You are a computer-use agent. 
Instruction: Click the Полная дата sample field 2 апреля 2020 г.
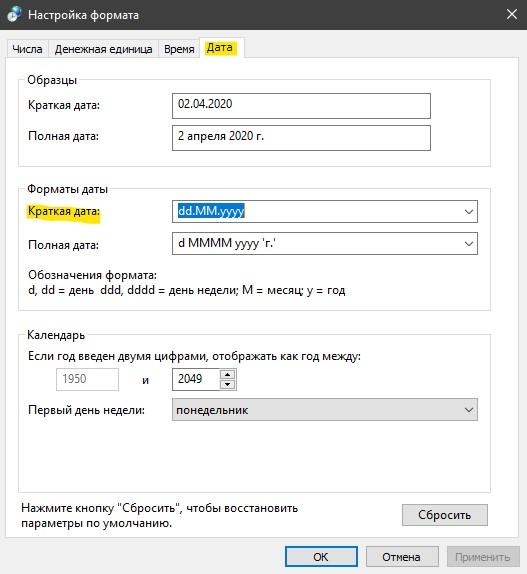[301, 138]
